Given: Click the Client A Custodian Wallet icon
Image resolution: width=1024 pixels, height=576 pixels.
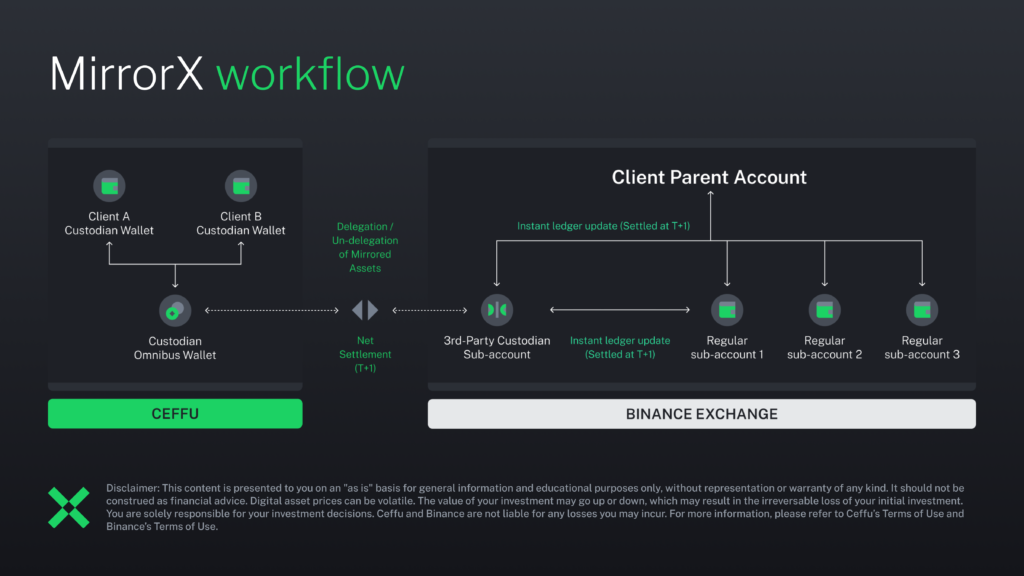Looking at the screenshot, I should (109, 186).
